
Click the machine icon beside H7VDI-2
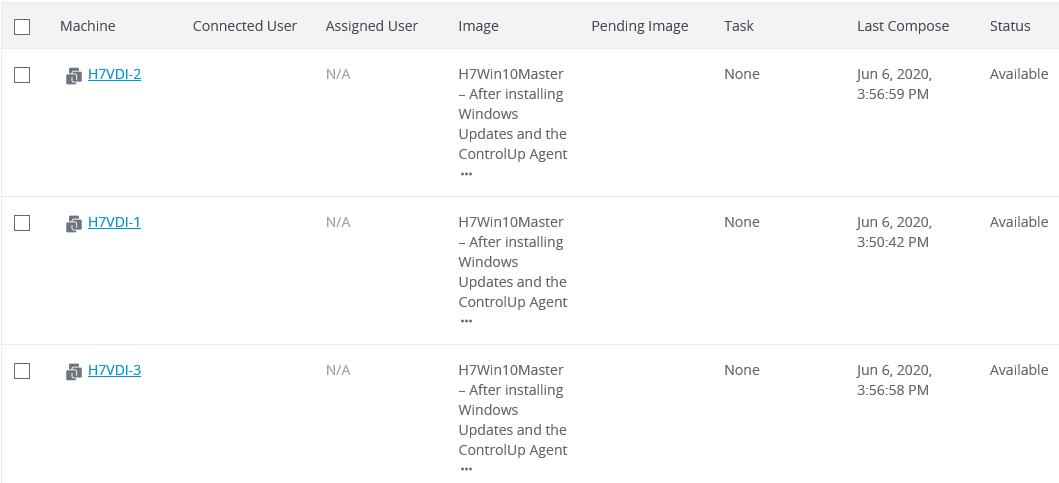tap(74, 75)
